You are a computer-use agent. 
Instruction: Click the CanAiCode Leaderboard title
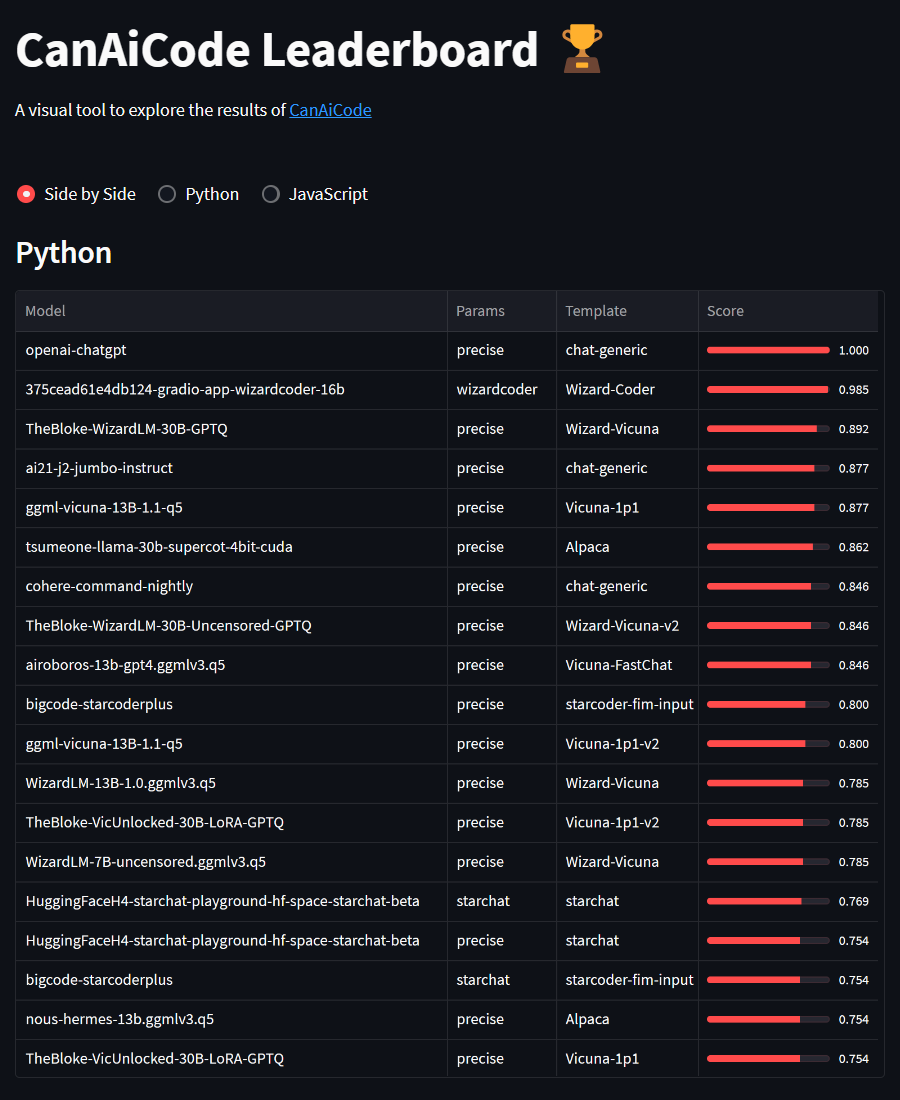click(277, 51)
